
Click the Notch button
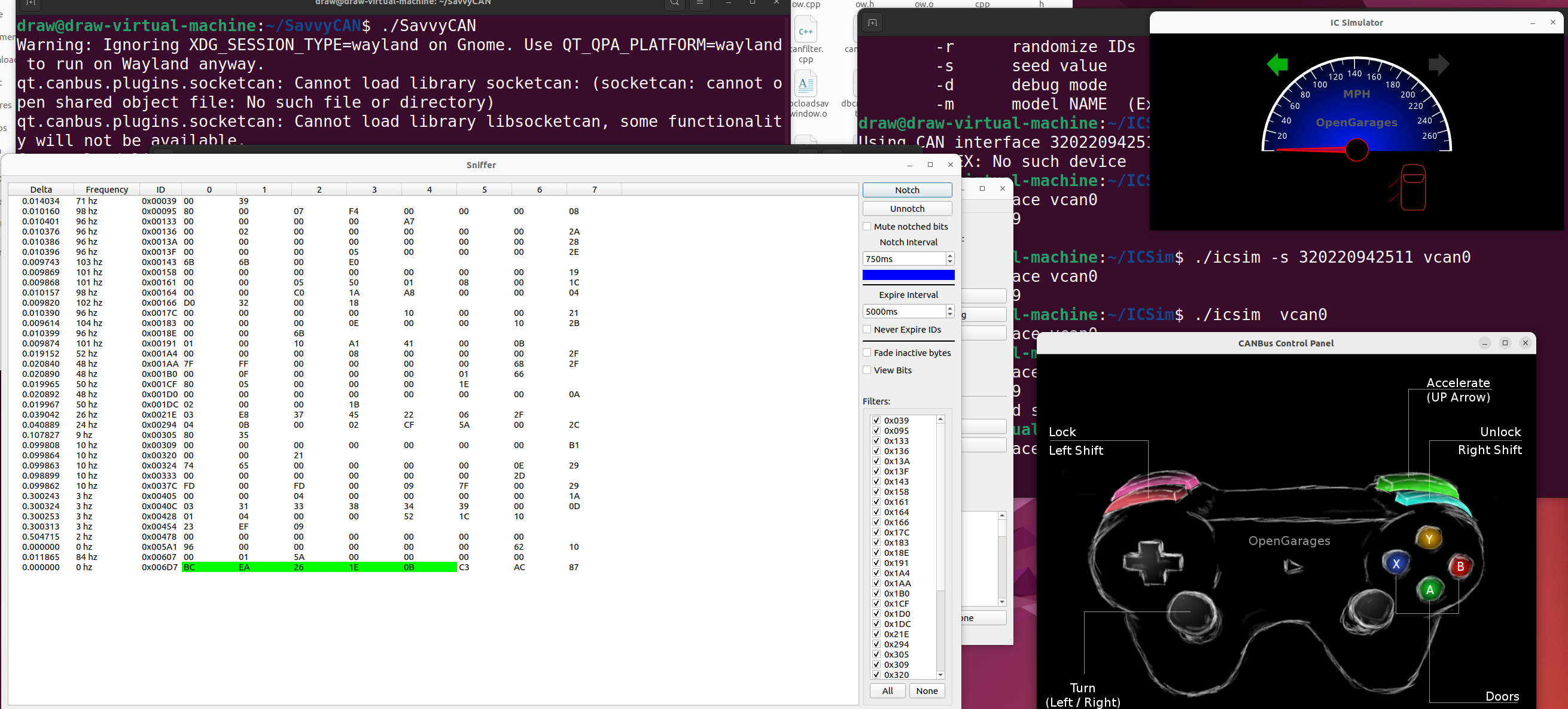click(907, 190)
